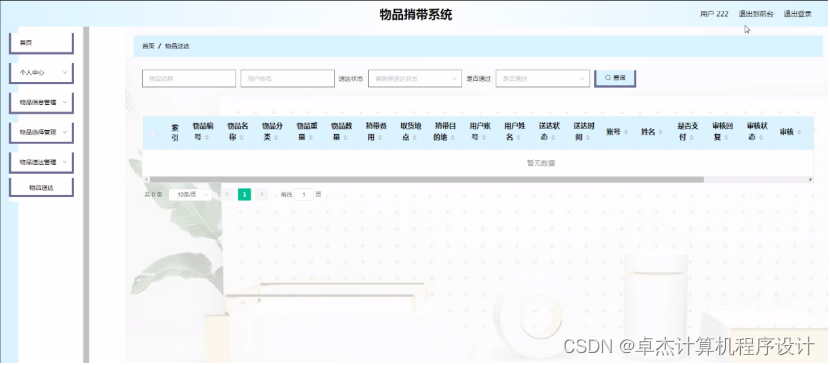Sort by 物品分类 column sort icon
Image resolution: width=830 pixels, height=365 pixels.
(276, 137)
